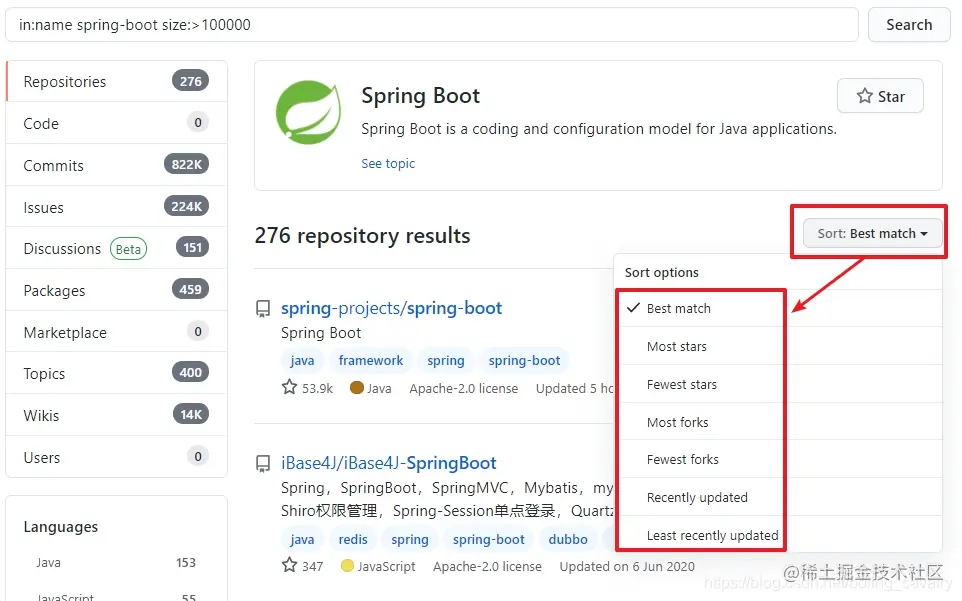Open the See topic link
Screen dimensions: 962x601
coord(388,164)
